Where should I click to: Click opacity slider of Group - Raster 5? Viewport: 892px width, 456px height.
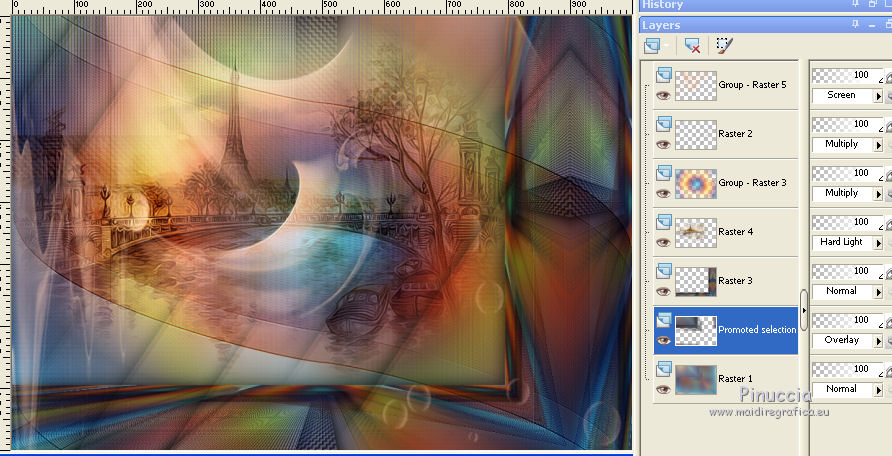[848, 75]
